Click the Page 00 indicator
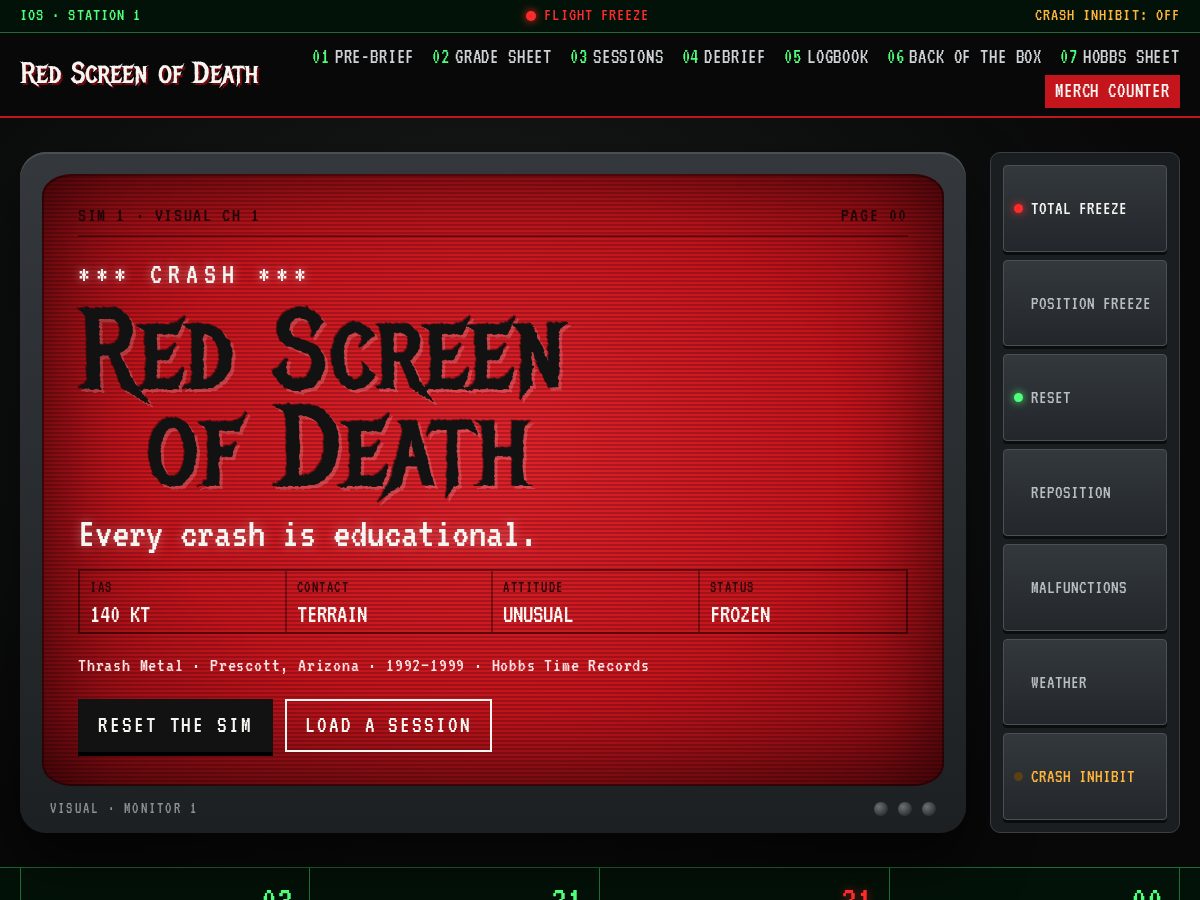 [874, 216]
